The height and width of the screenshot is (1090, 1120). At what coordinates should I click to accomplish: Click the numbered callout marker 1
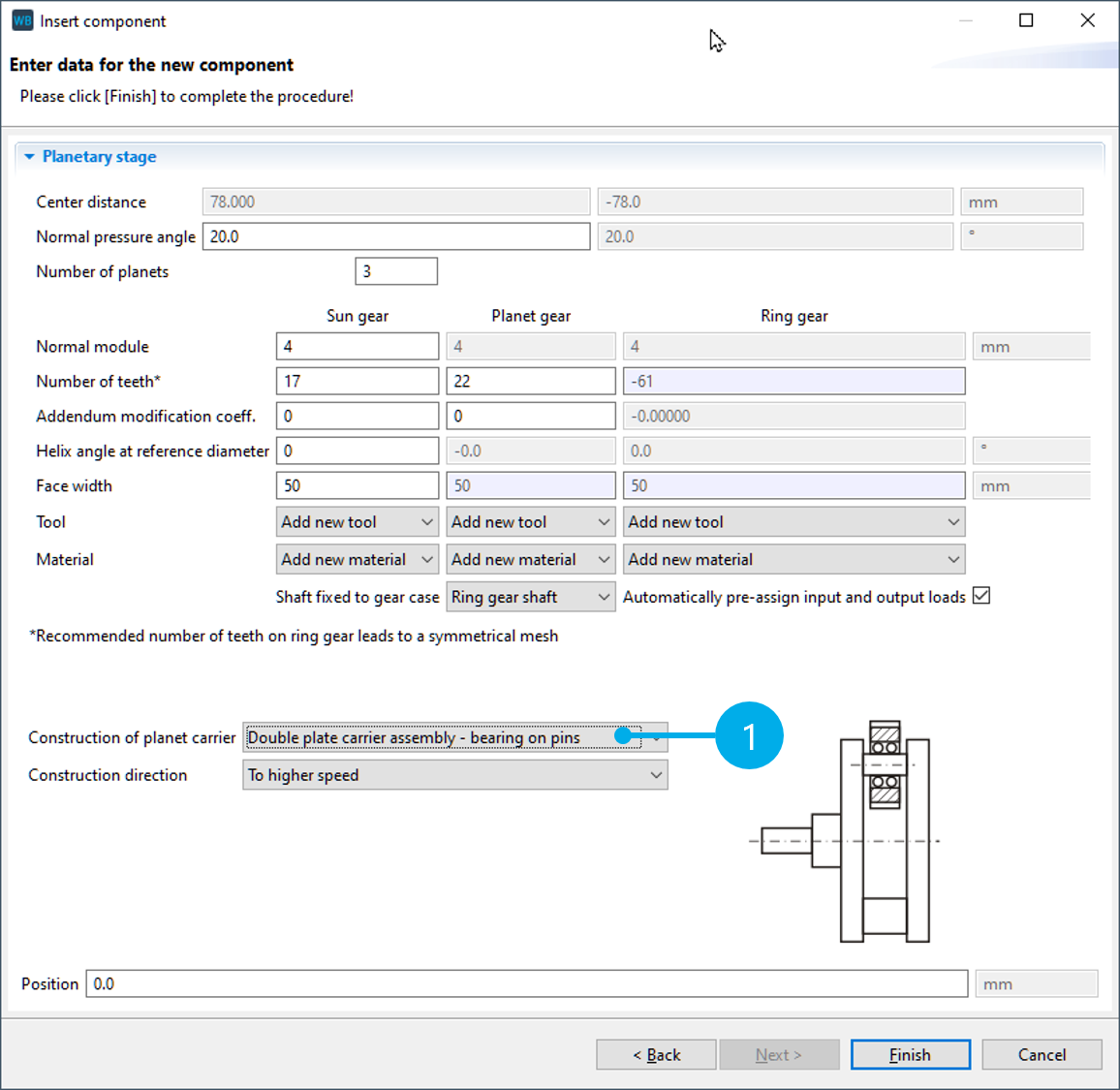749,736
